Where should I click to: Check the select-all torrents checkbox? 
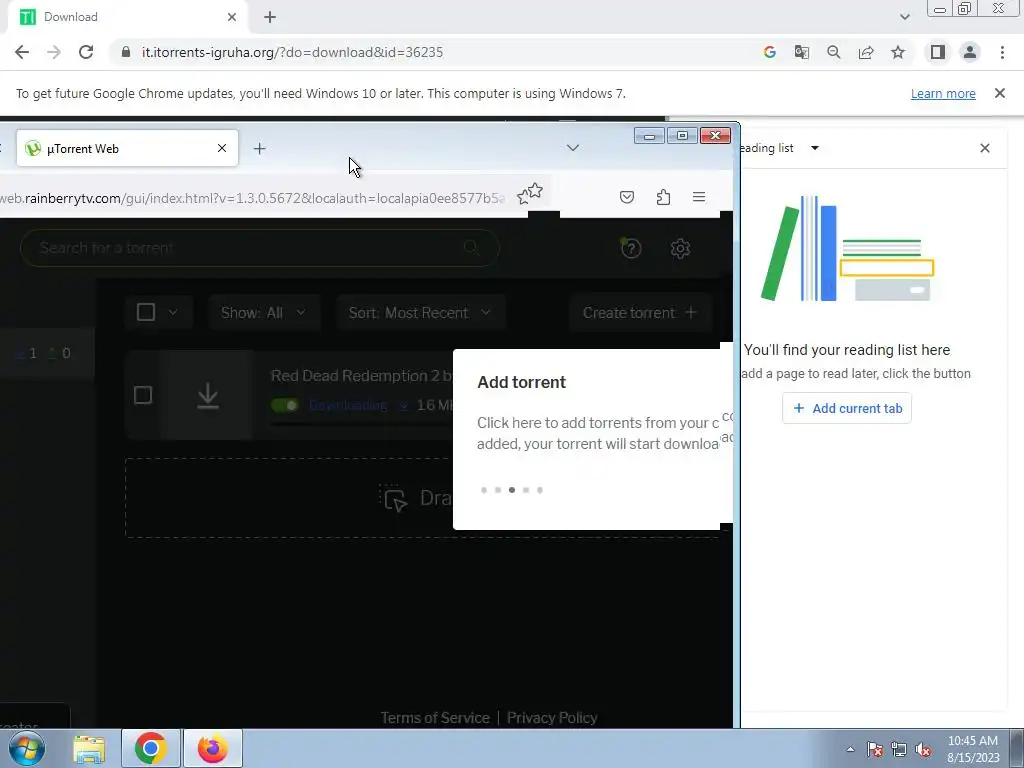coord(146,312)
